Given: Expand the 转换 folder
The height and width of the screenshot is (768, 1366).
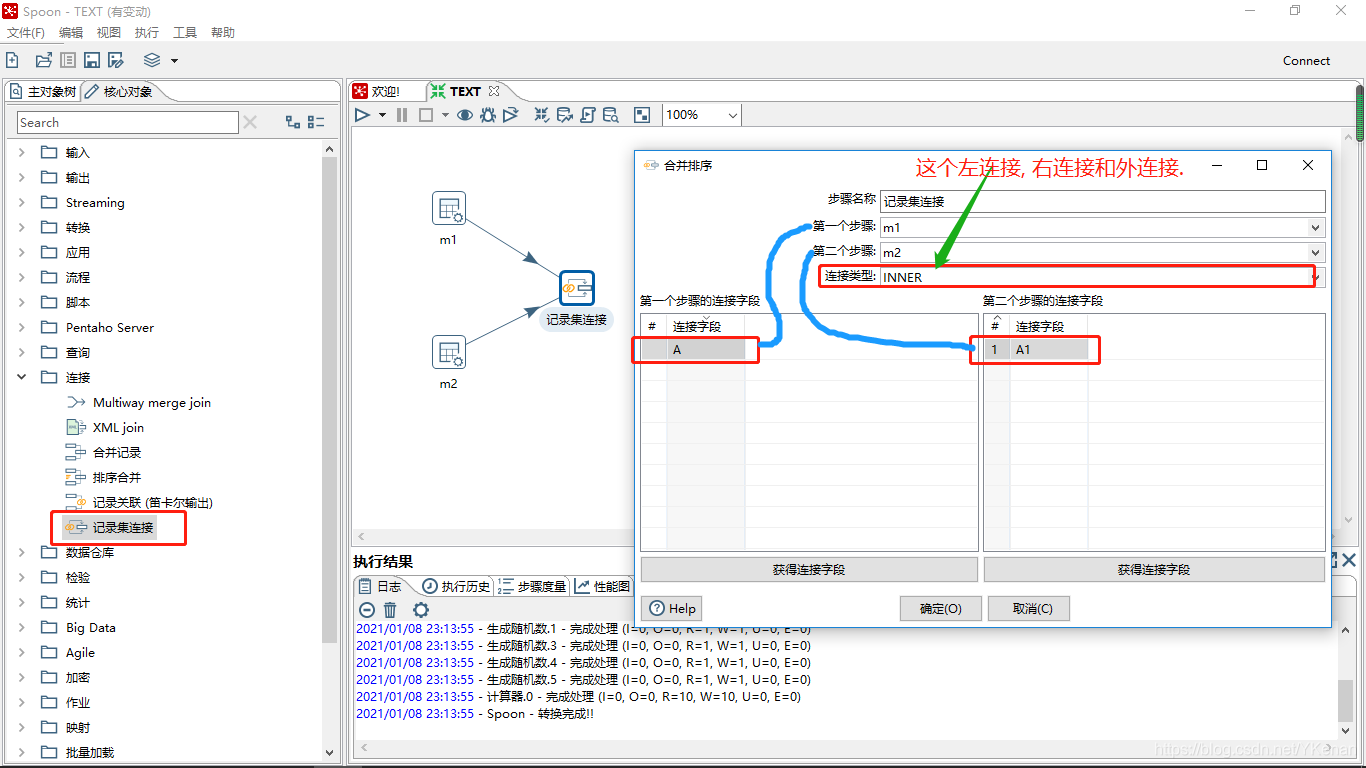Looking at the screenshot, I should click(22, 227).
